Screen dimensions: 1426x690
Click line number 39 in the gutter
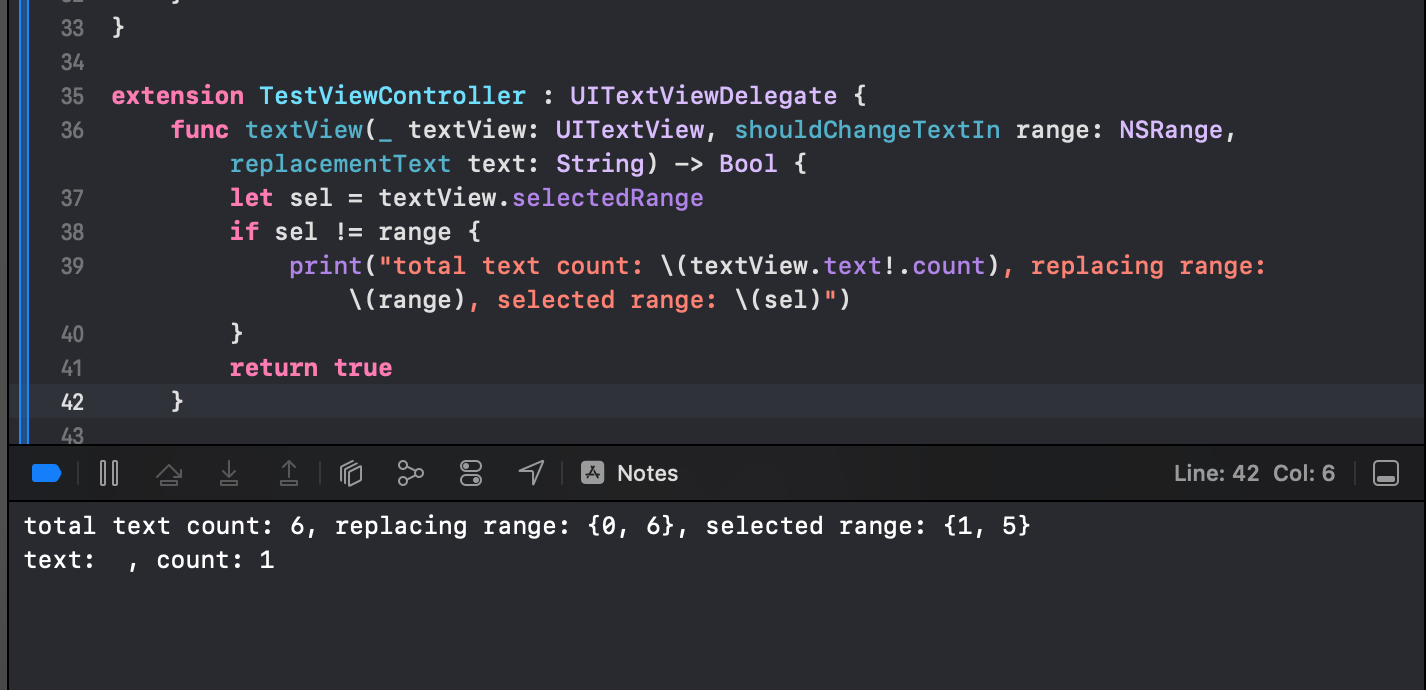(x=72, y=266)
